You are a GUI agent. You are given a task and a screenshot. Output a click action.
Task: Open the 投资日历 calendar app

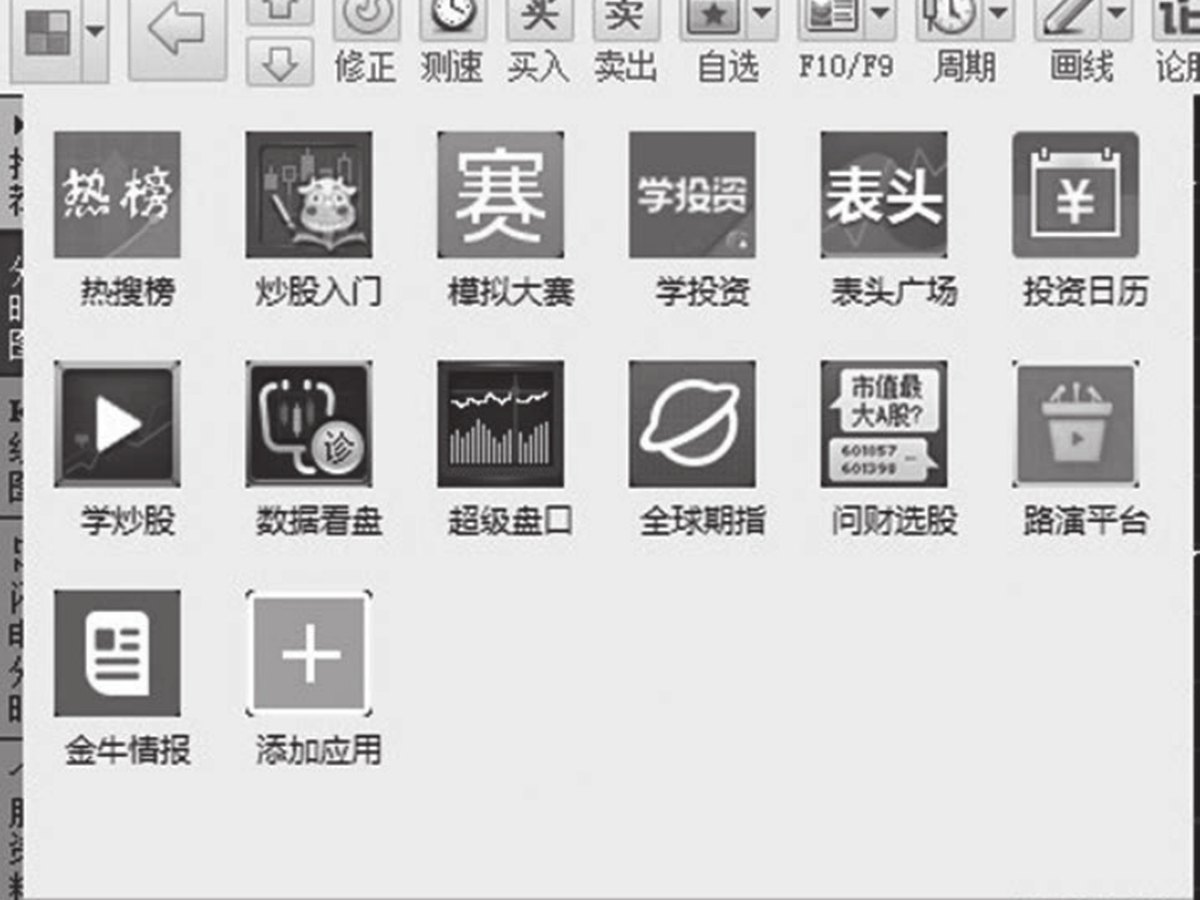[1076, 195]
